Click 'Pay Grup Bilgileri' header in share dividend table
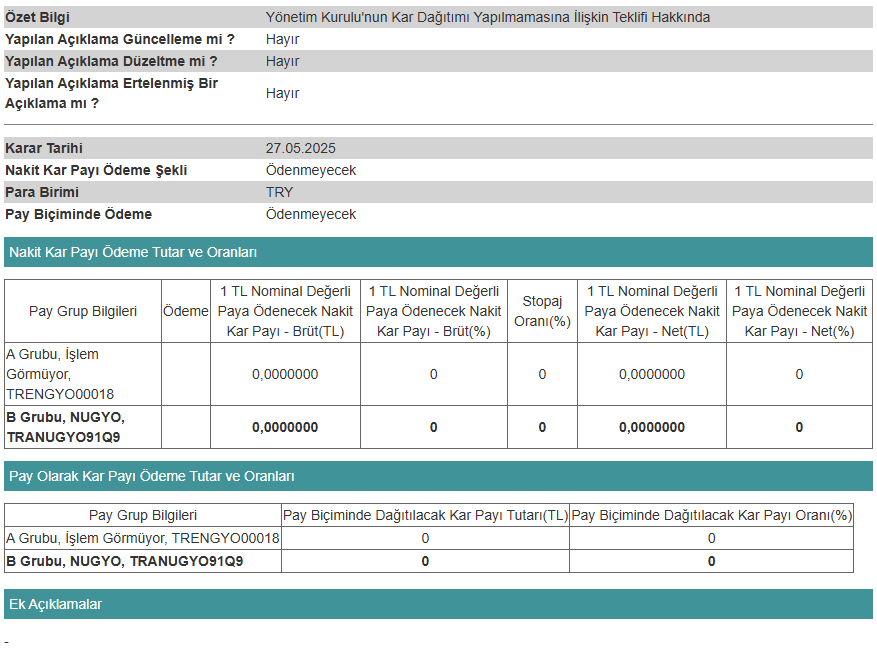Screen dimensions: 877x651 pos(143,515)
